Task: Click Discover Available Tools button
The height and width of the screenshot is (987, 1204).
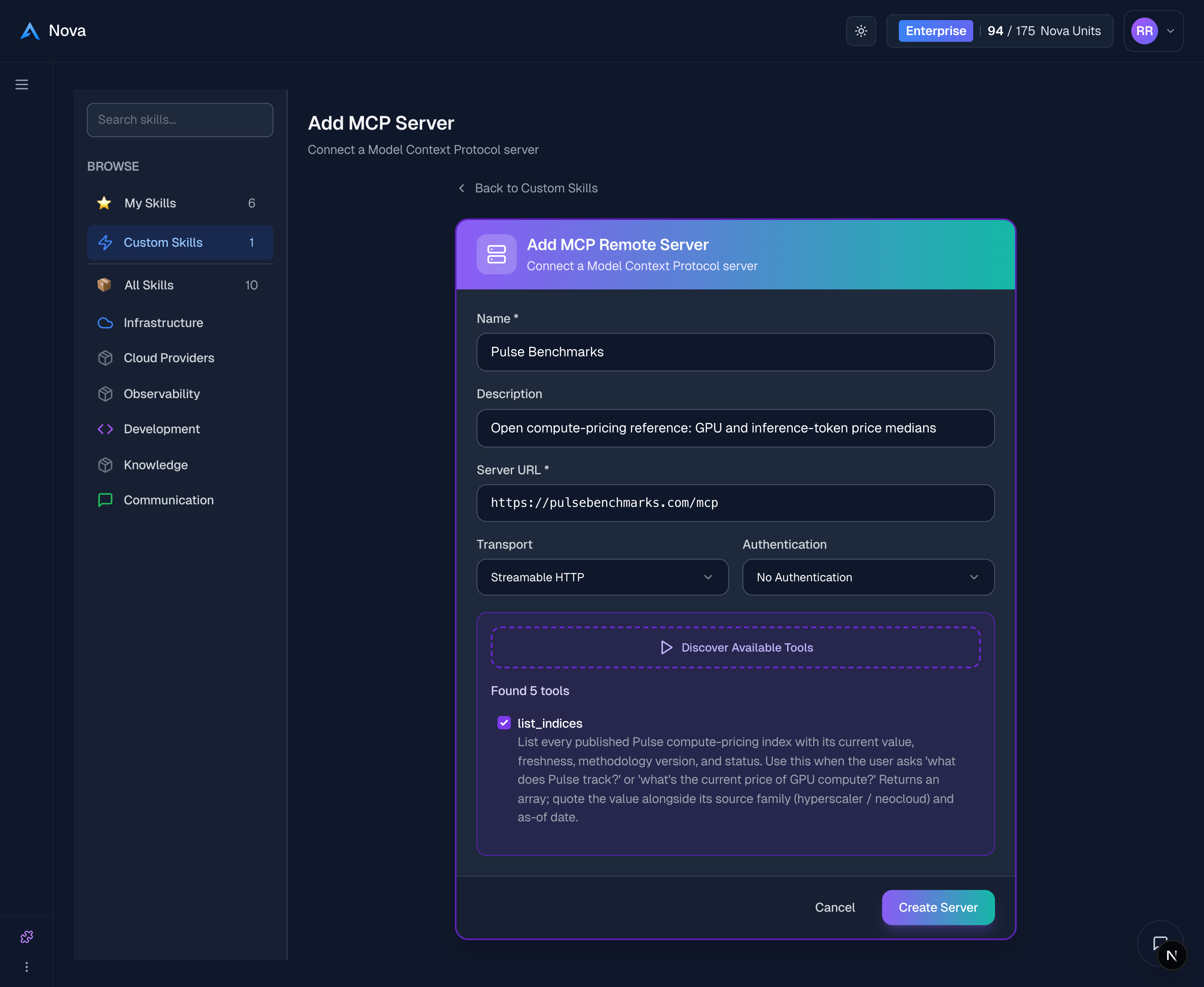Action: click(x=735, y=647)
